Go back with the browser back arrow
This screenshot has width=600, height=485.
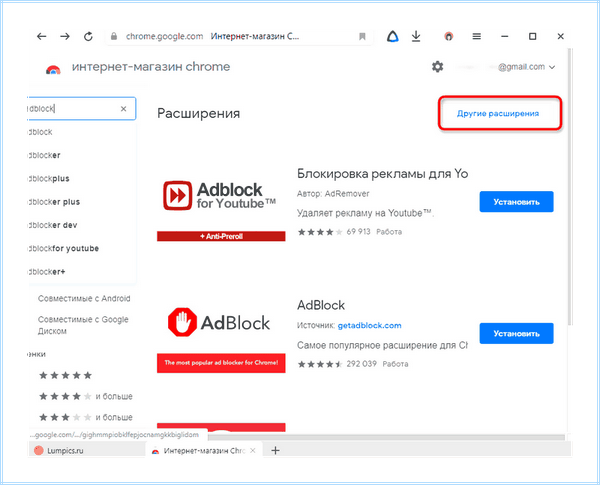pos(41,36)
